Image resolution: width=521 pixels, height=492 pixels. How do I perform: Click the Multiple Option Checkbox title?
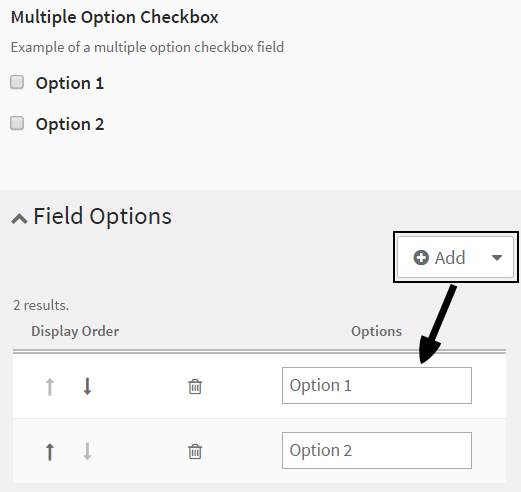115,17
